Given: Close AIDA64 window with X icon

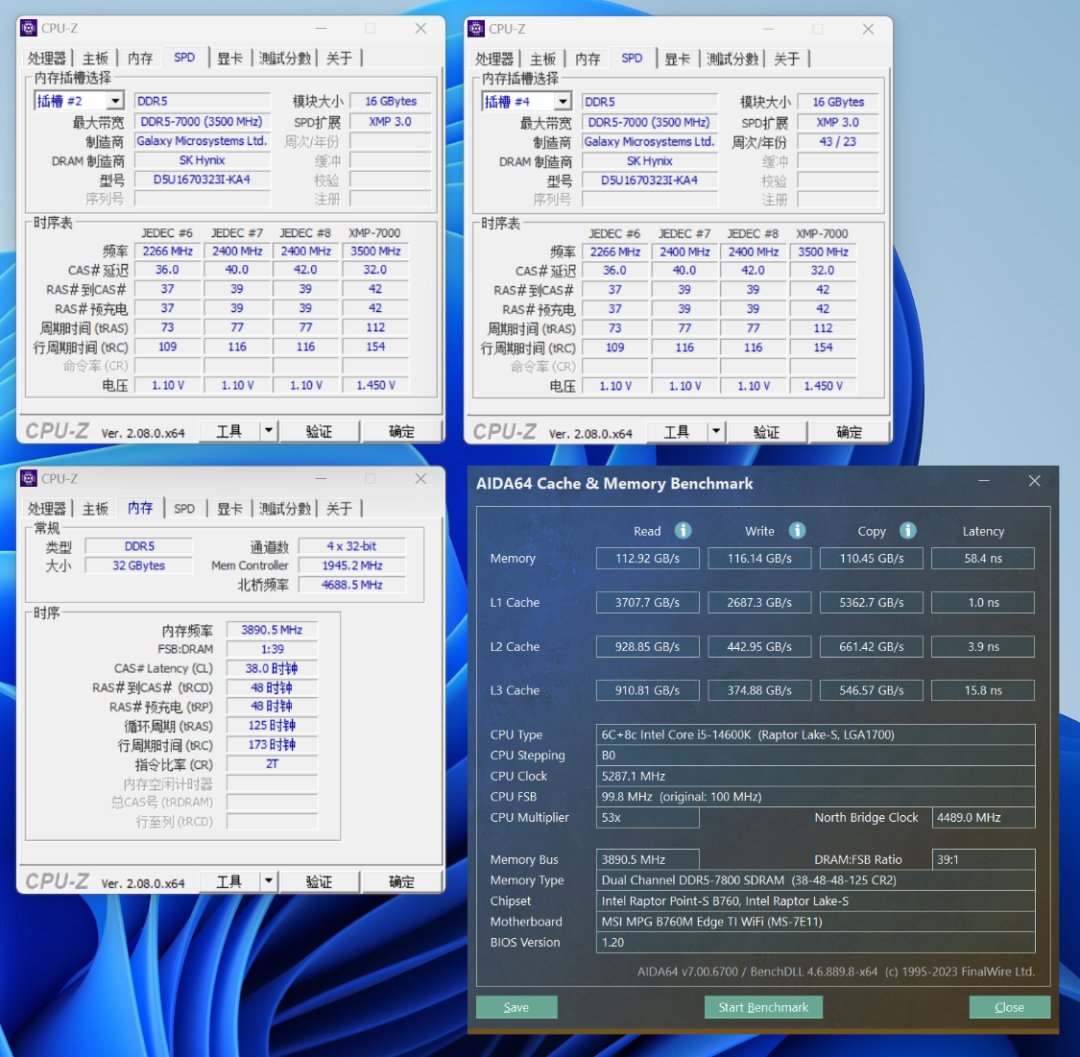Looking at the screenshot, I should [x=1034, y=481].
